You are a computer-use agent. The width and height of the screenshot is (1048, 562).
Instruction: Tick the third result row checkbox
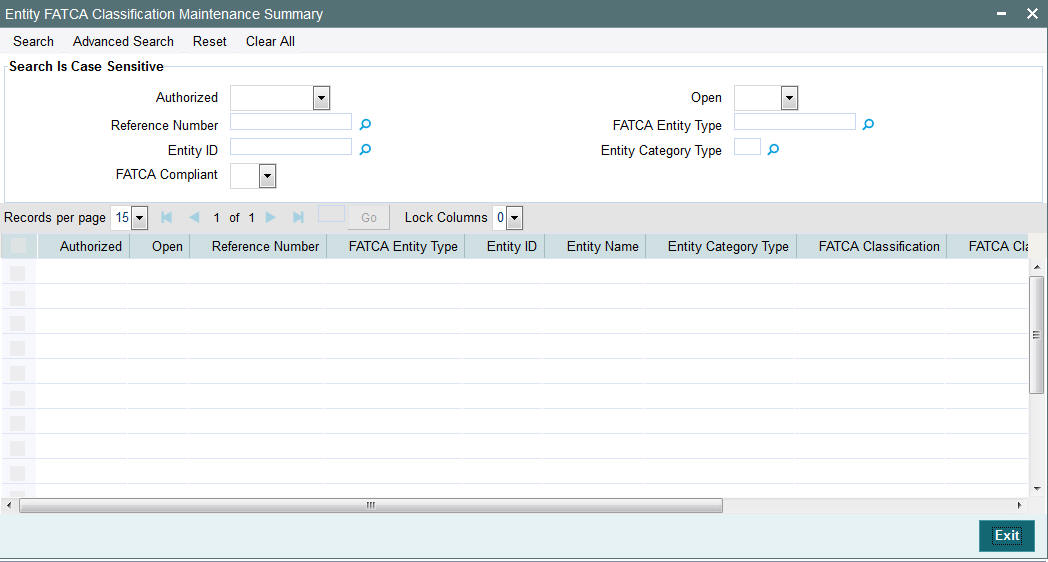(17, 323)
